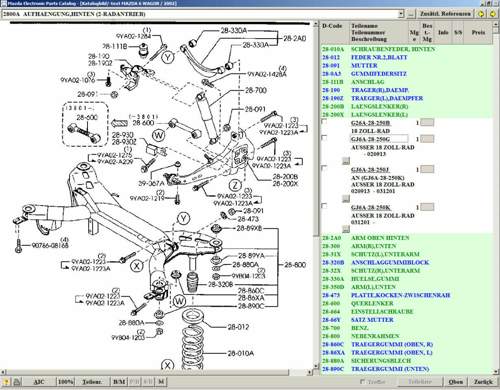This screenshot has height=390, width=500.
Task: Select row 28-200B LAENGSLENKER(R)
Action: click(406, 106)
